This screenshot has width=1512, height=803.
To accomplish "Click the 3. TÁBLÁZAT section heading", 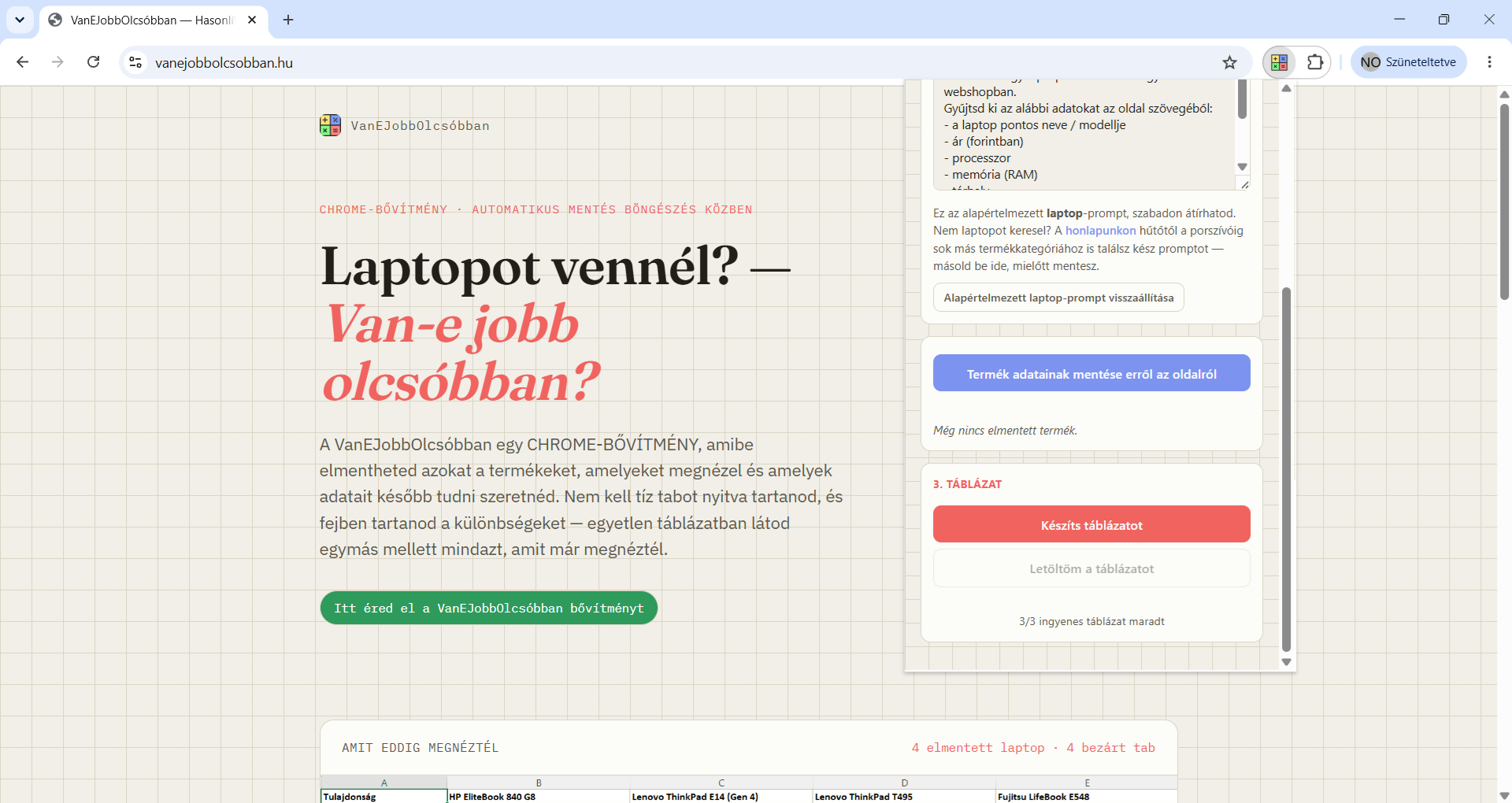I will point(967,484).
